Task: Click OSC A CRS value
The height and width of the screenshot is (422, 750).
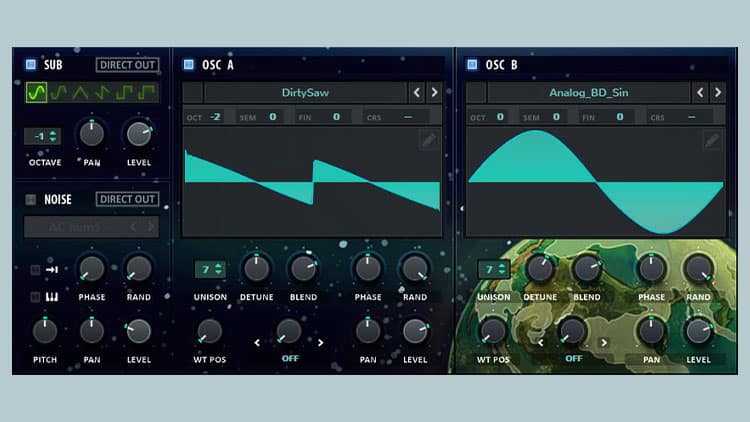Action: coord(408,117)
